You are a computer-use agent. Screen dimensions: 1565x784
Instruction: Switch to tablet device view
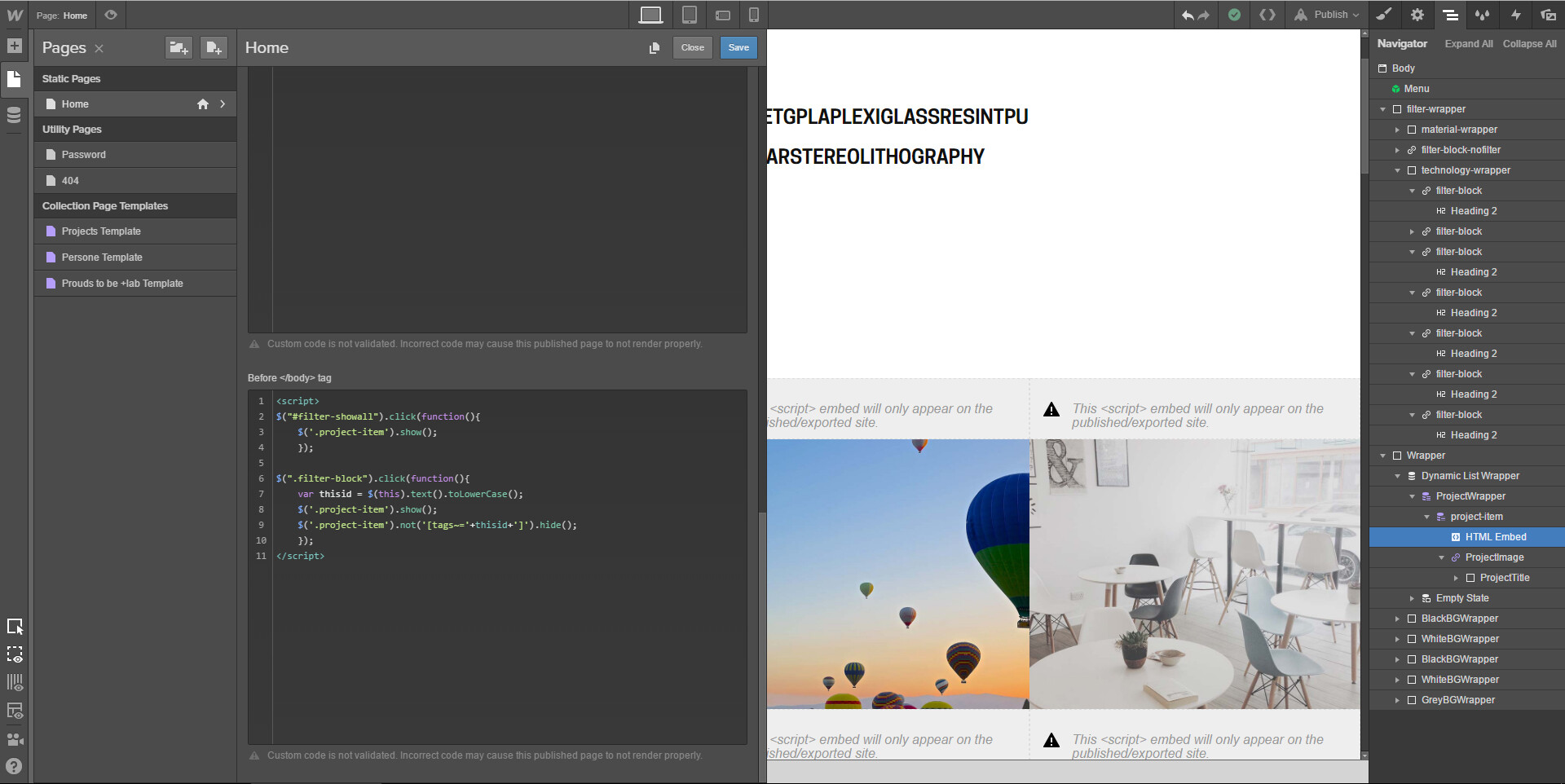(689, 15)
